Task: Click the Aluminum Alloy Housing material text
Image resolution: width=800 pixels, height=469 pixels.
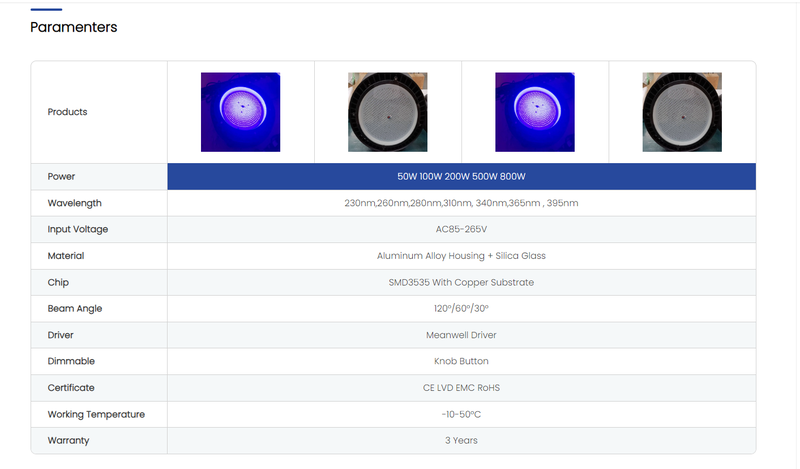Action: [x=461, y=256]
